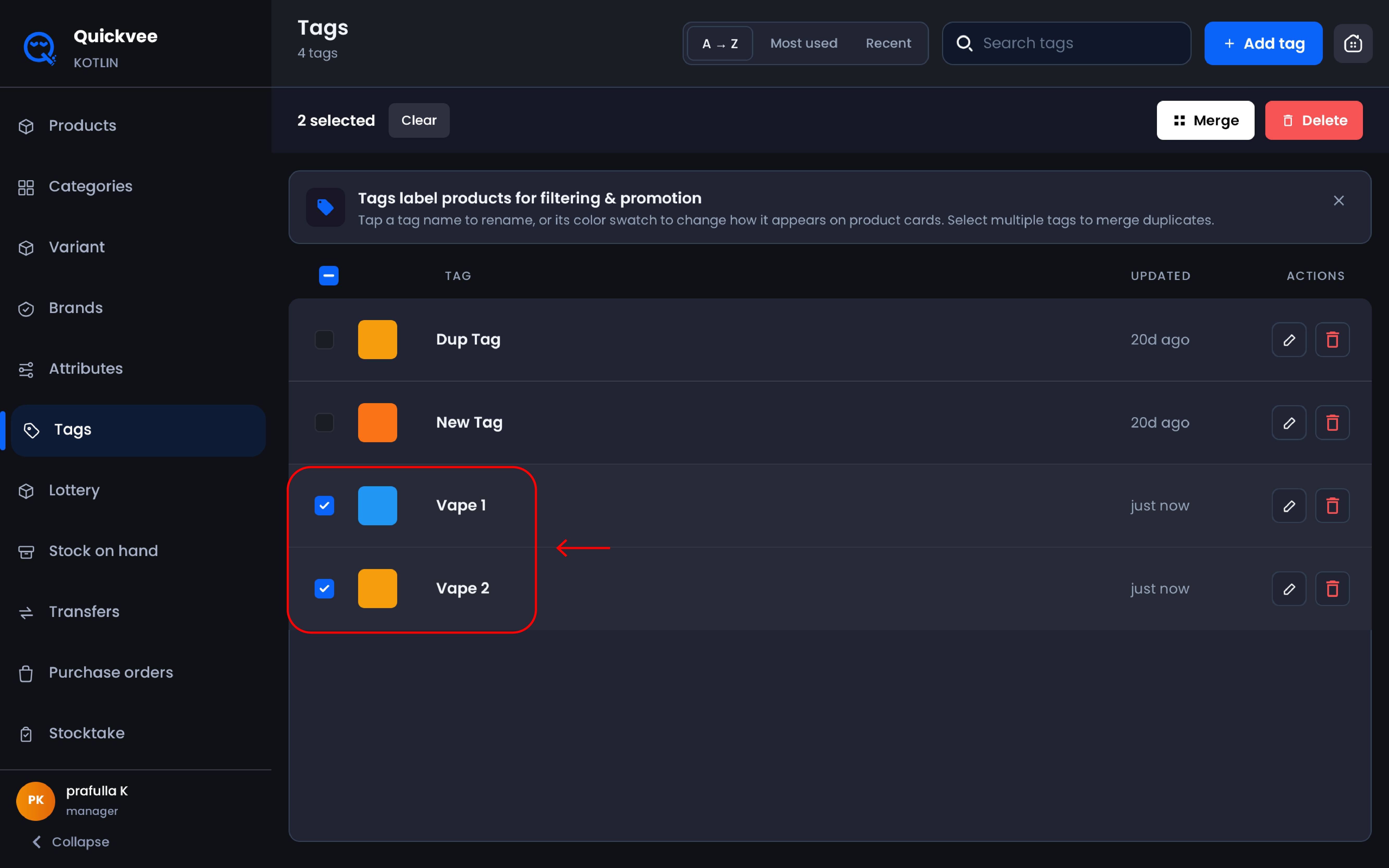Open Transfers in sidebar
Image resolution: width=1389 pixels, height=868 pixels.
coord(135,613)
